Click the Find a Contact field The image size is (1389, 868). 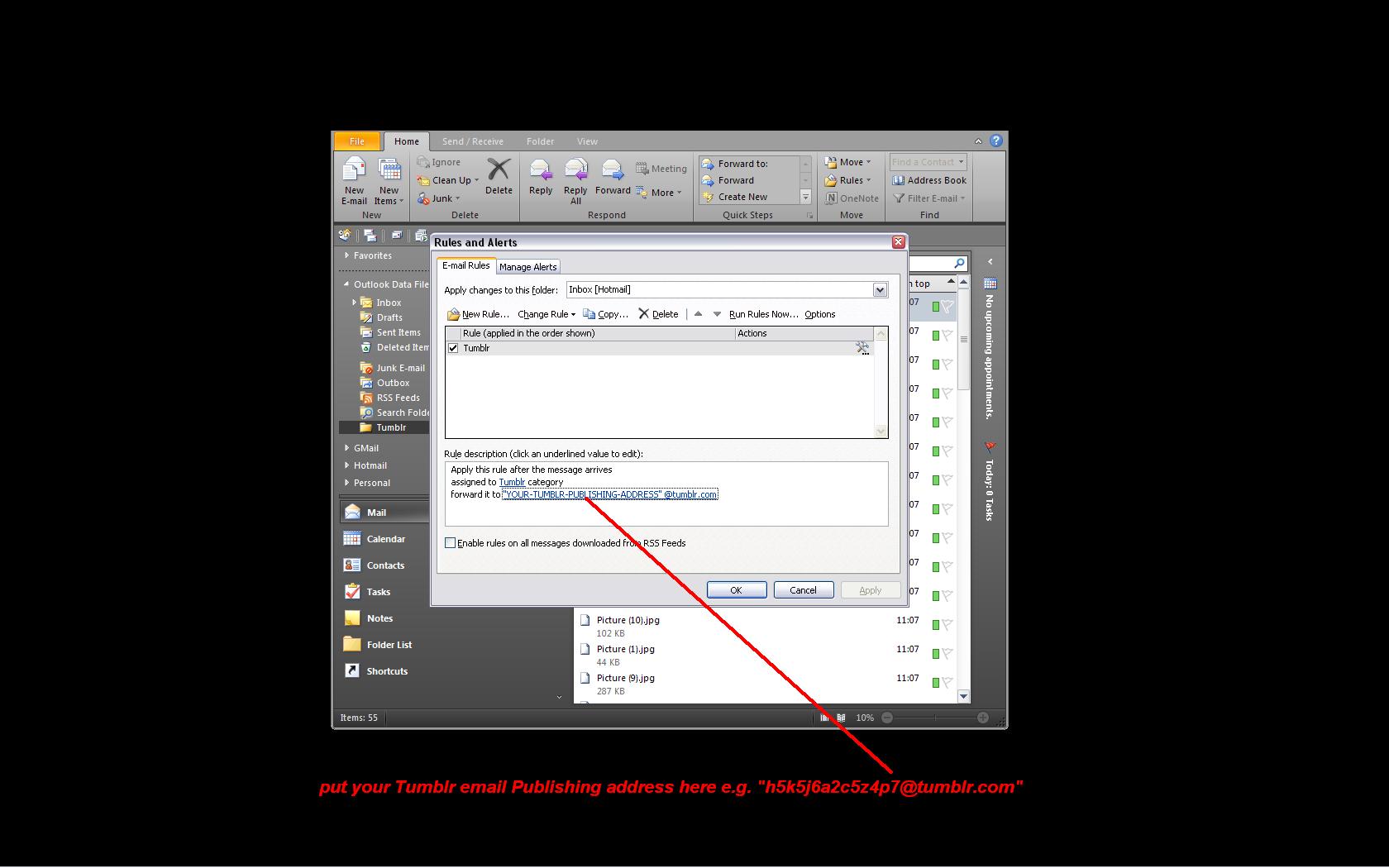[928, 162]
